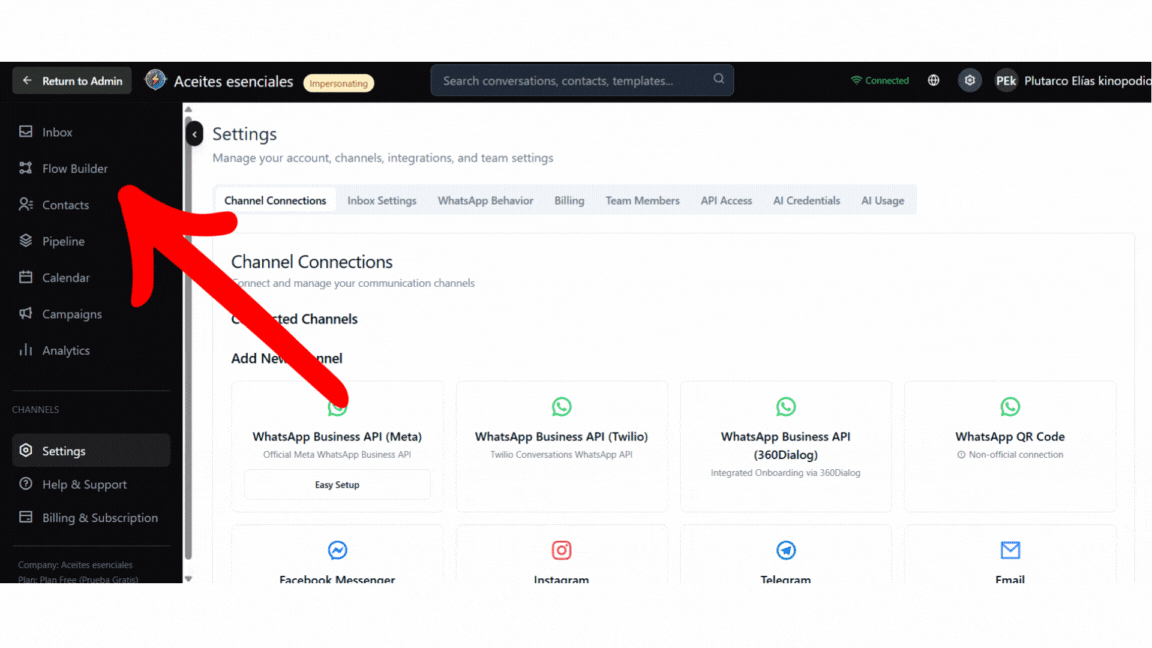This screenshot has width=1152, height=648.
Task: Click WhatsApp icon for Twilio API
Action: point(561,407)
